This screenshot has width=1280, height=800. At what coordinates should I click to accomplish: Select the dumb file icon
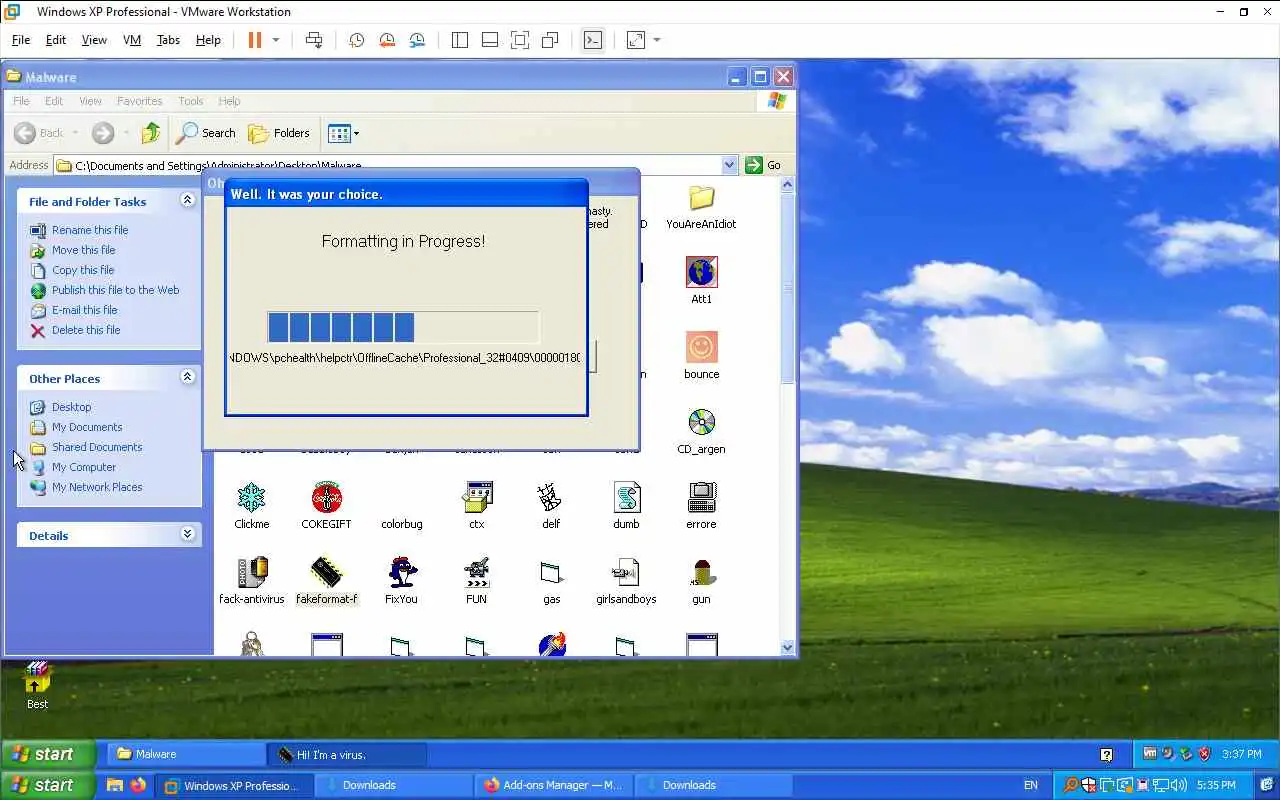[626, 497]
